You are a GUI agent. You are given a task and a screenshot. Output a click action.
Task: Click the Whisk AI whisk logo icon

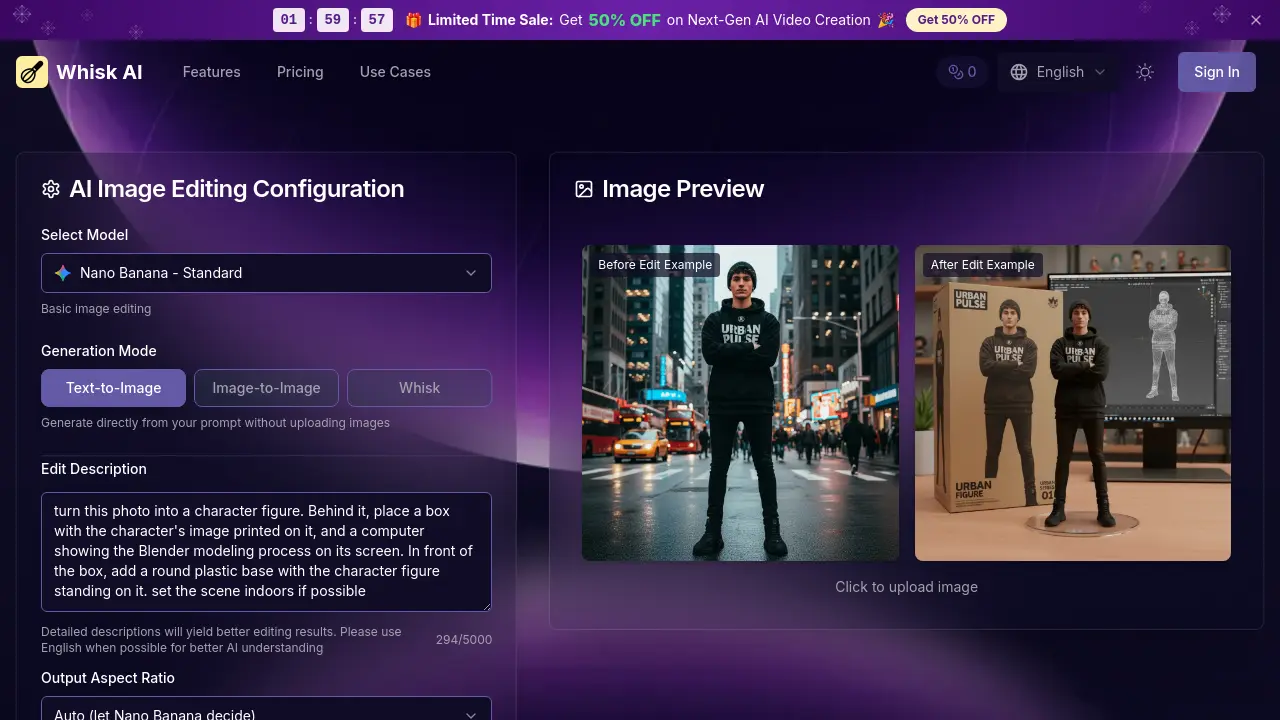[x=32, y=72]
